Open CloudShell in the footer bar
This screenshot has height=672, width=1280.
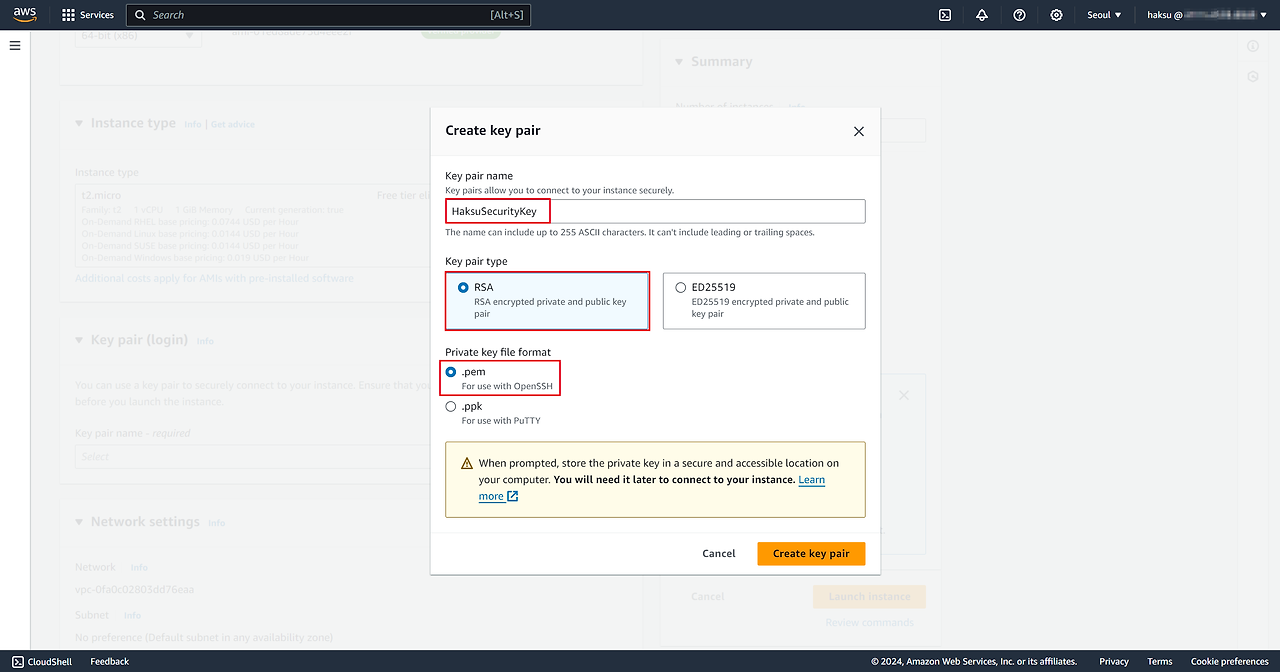42,661
